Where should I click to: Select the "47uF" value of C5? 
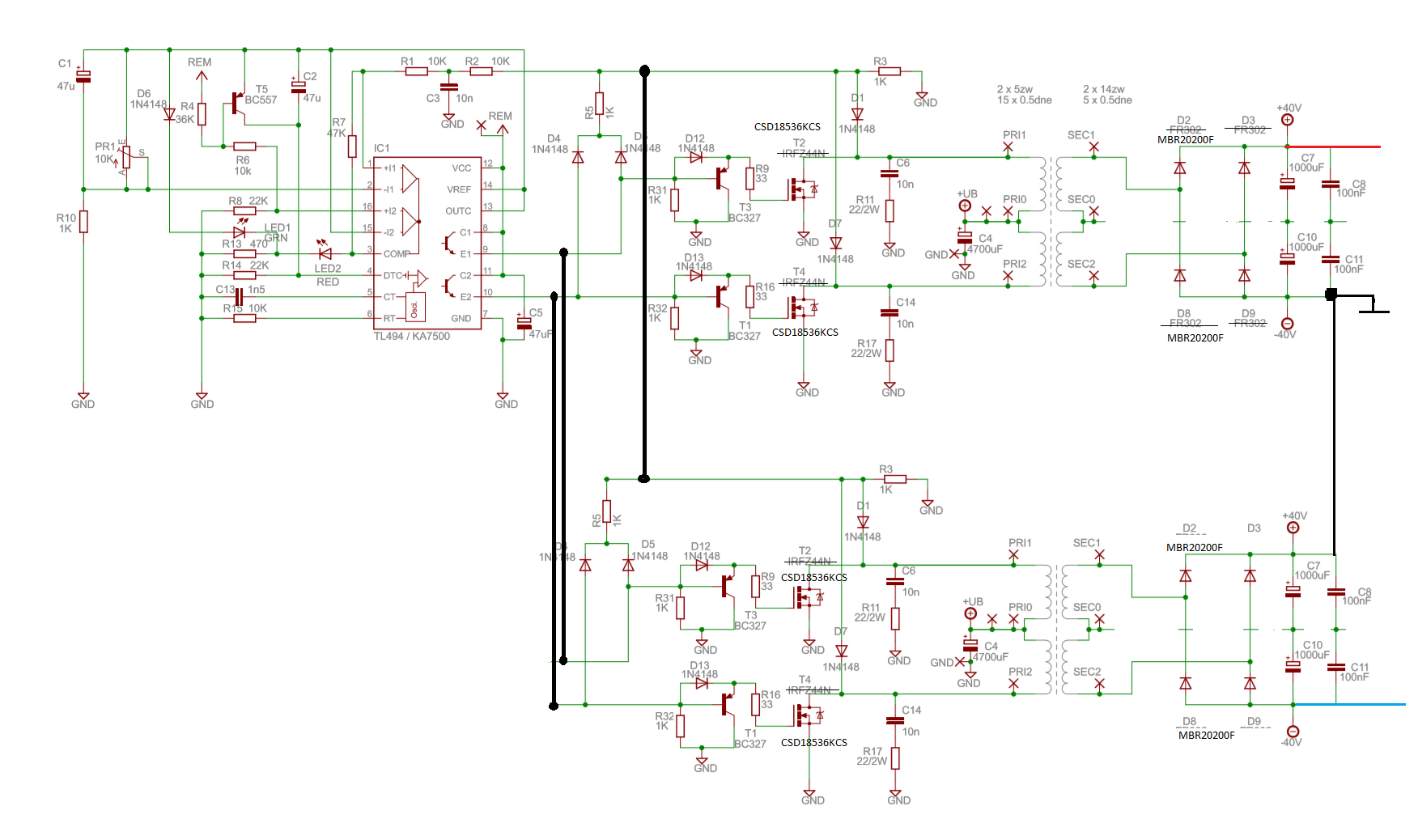[x=541, y=333]
